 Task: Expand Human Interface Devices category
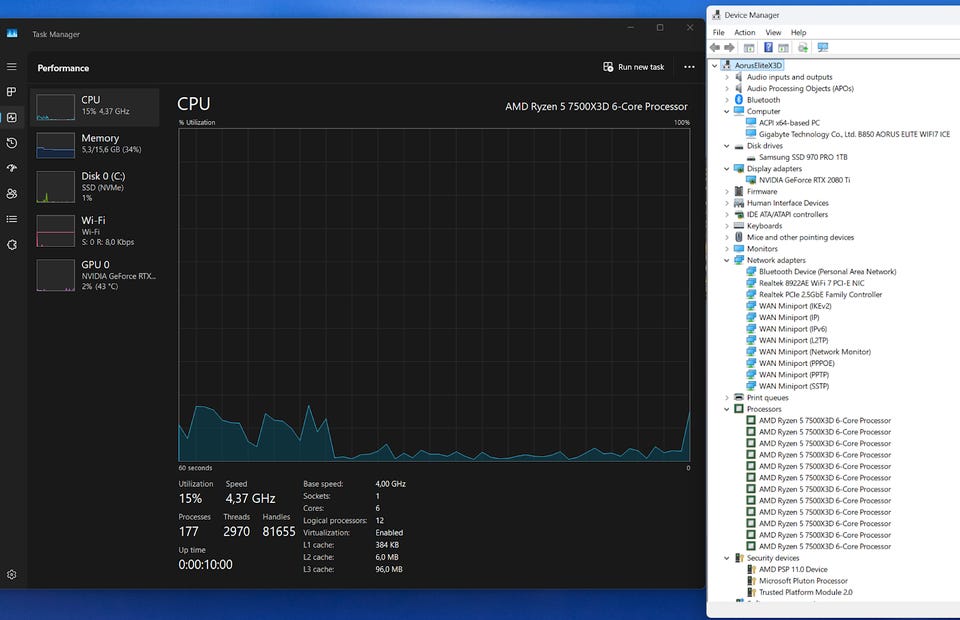[x=727, y=203]
